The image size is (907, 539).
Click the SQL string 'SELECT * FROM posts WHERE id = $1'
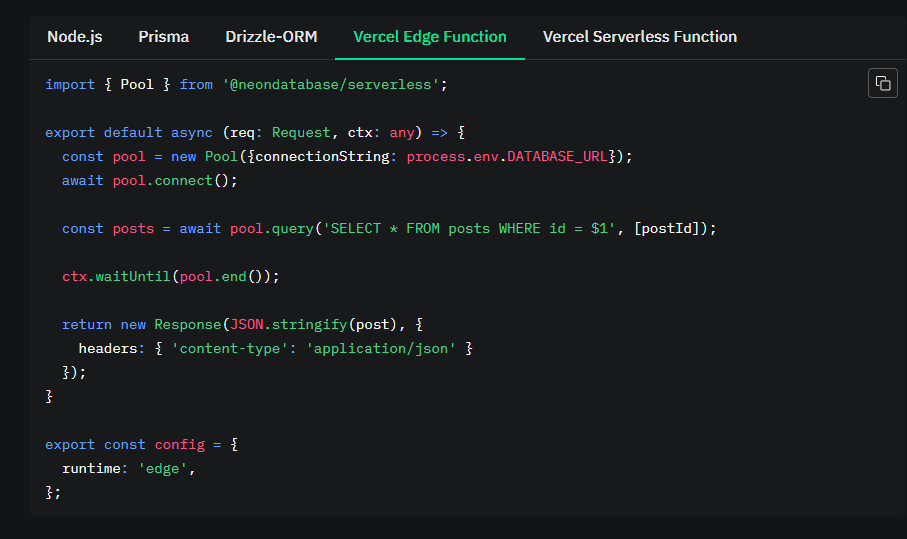coord(469,228)
